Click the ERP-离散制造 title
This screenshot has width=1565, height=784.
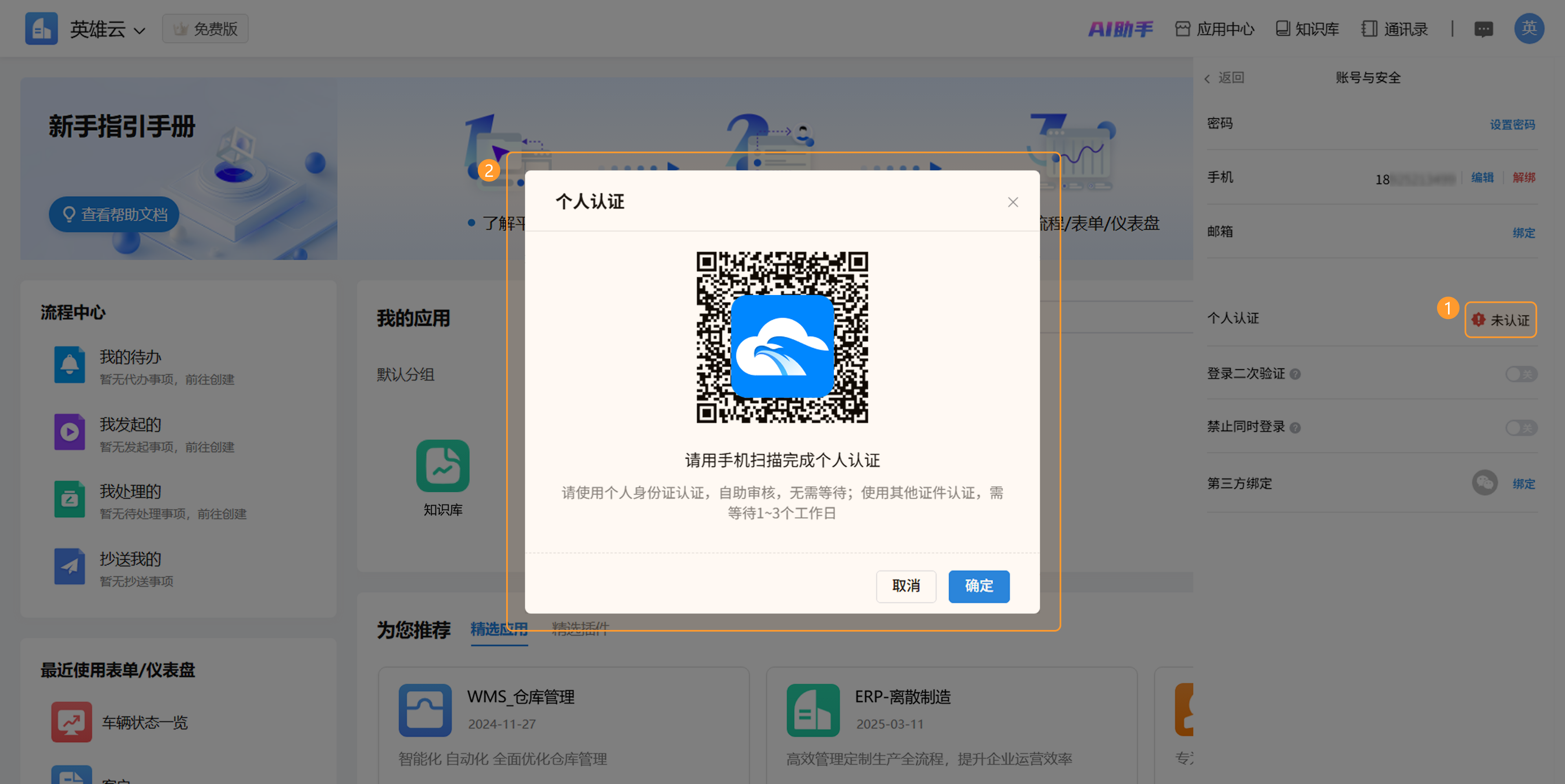pyautogui.click(x=903, y=696)
